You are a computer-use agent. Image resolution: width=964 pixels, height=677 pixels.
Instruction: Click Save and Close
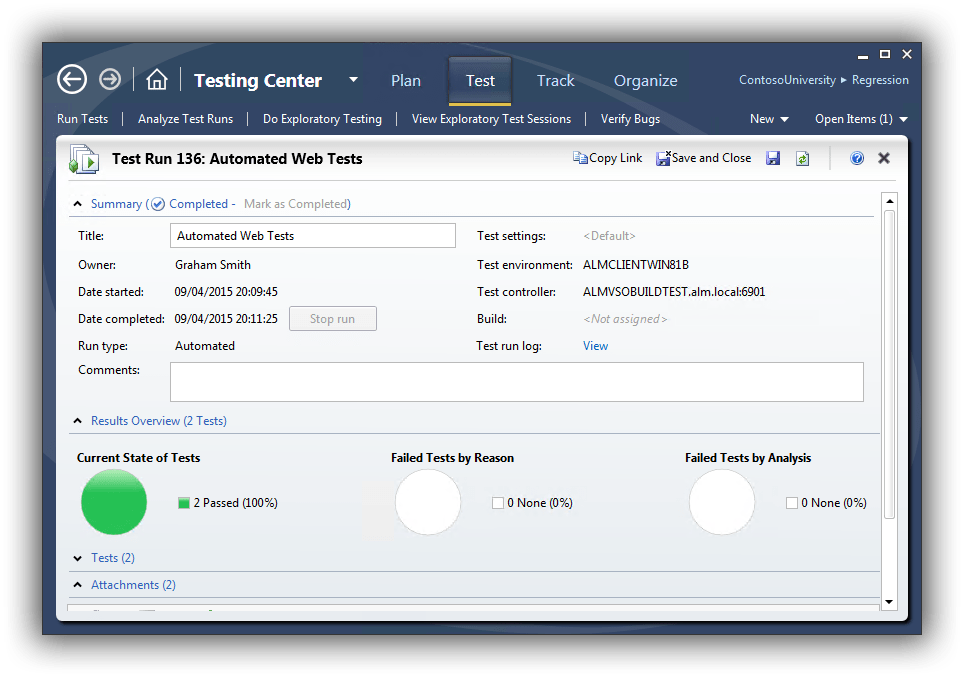(x=704, y=158)
